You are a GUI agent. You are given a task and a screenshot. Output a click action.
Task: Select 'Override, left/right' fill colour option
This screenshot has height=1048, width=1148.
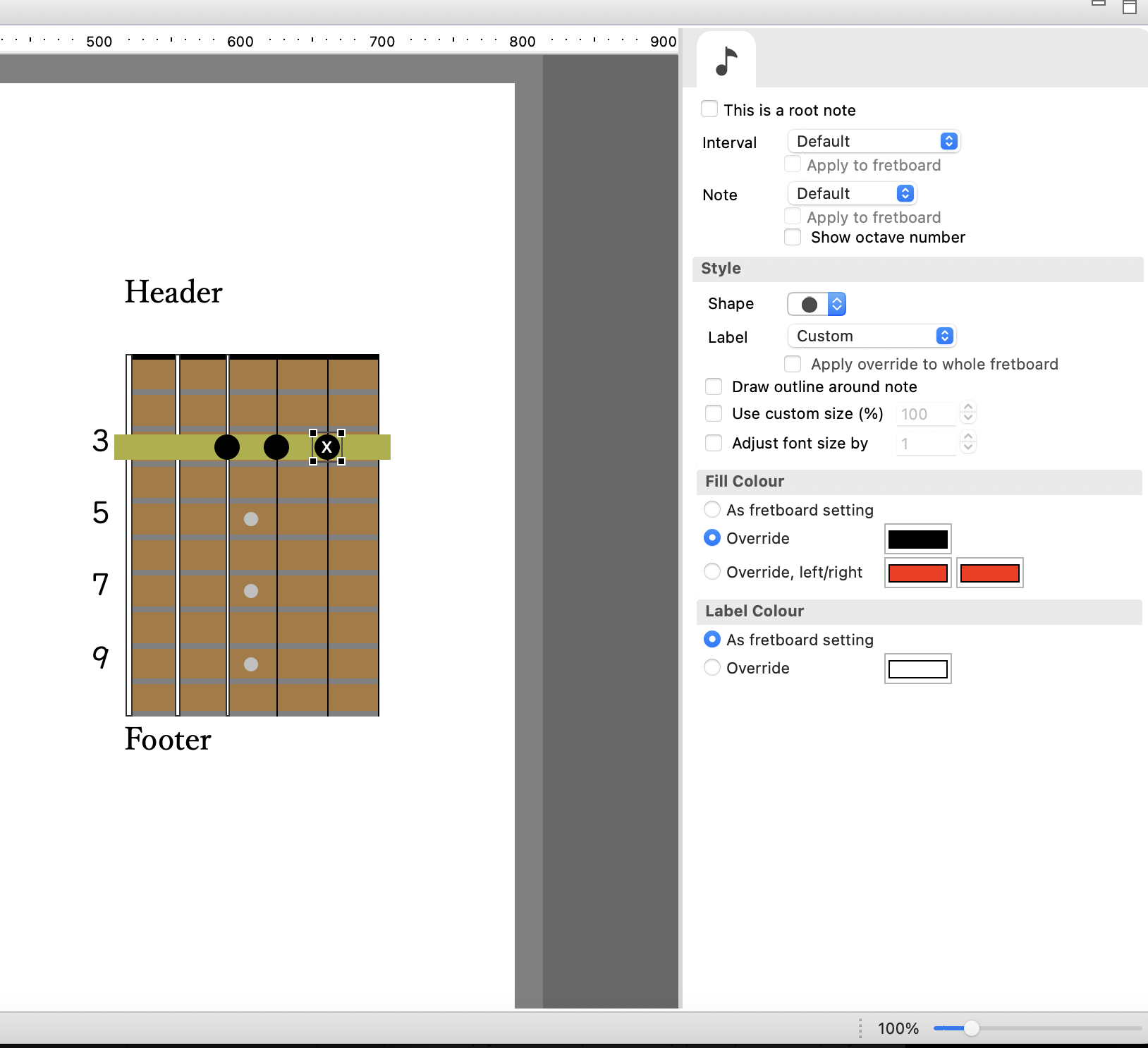tap(712, 571)
